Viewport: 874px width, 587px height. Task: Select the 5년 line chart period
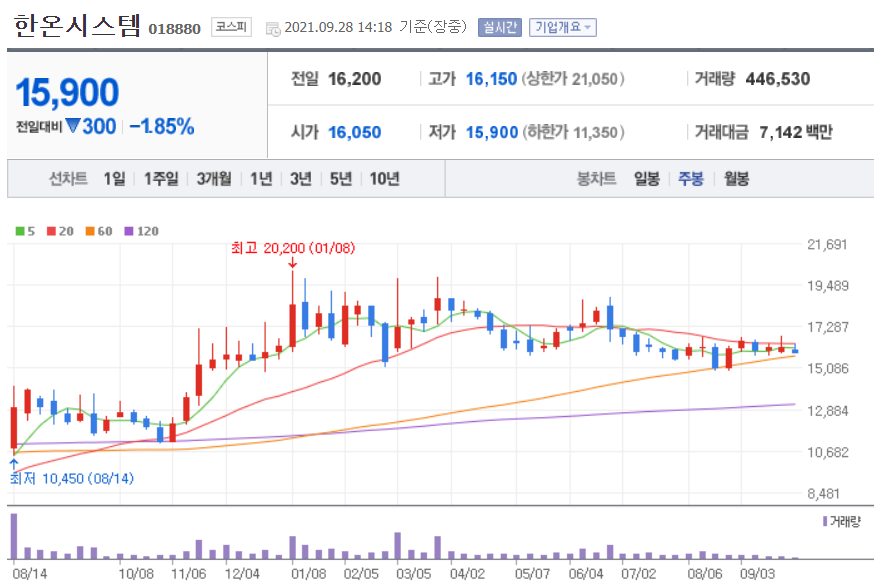(x=341, y=179)
